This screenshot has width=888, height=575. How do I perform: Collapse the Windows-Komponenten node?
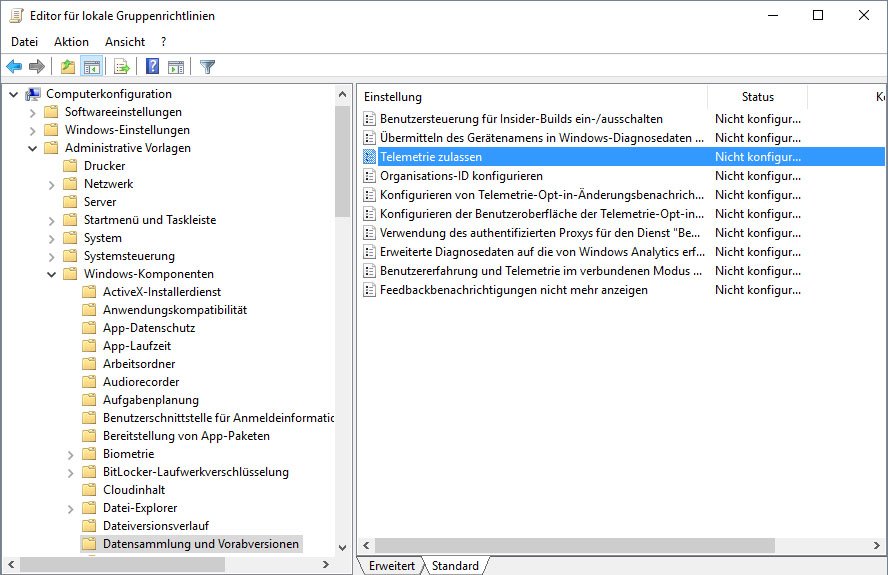52,274
